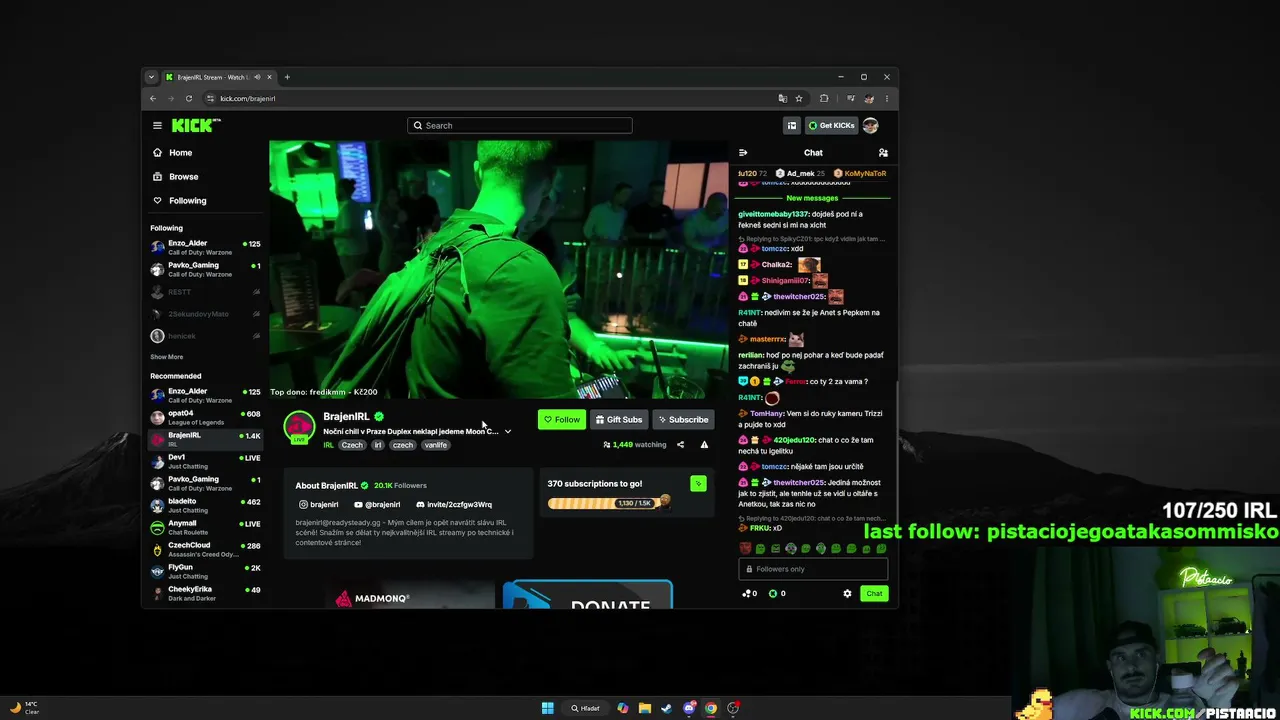Bookmark this page with the star
Image resolution: width=1280 pixels, height=720 pixels.
click(x=799, y=98)
